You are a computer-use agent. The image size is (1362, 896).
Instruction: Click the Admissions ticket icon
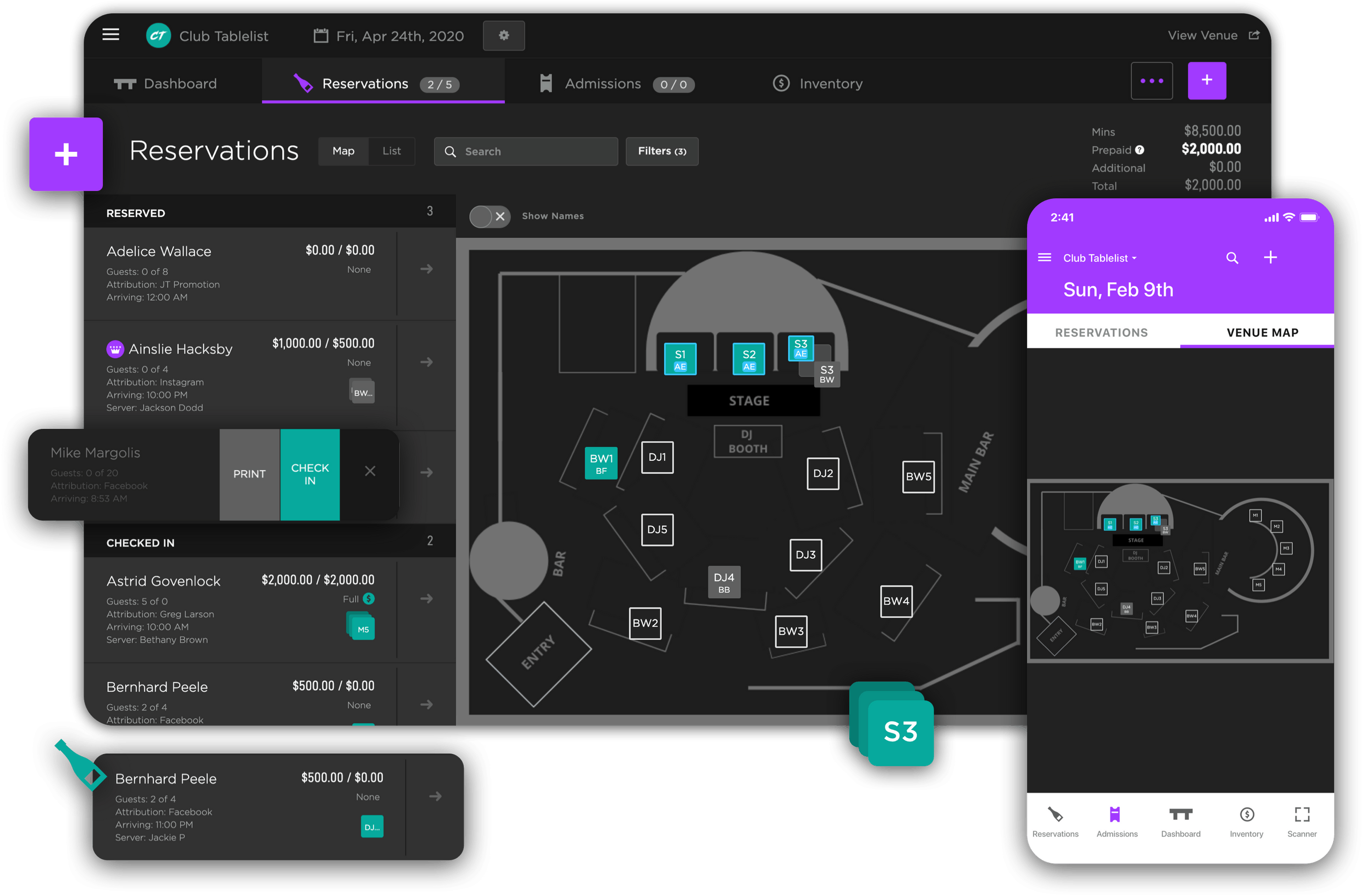click(x=545, y=84)
